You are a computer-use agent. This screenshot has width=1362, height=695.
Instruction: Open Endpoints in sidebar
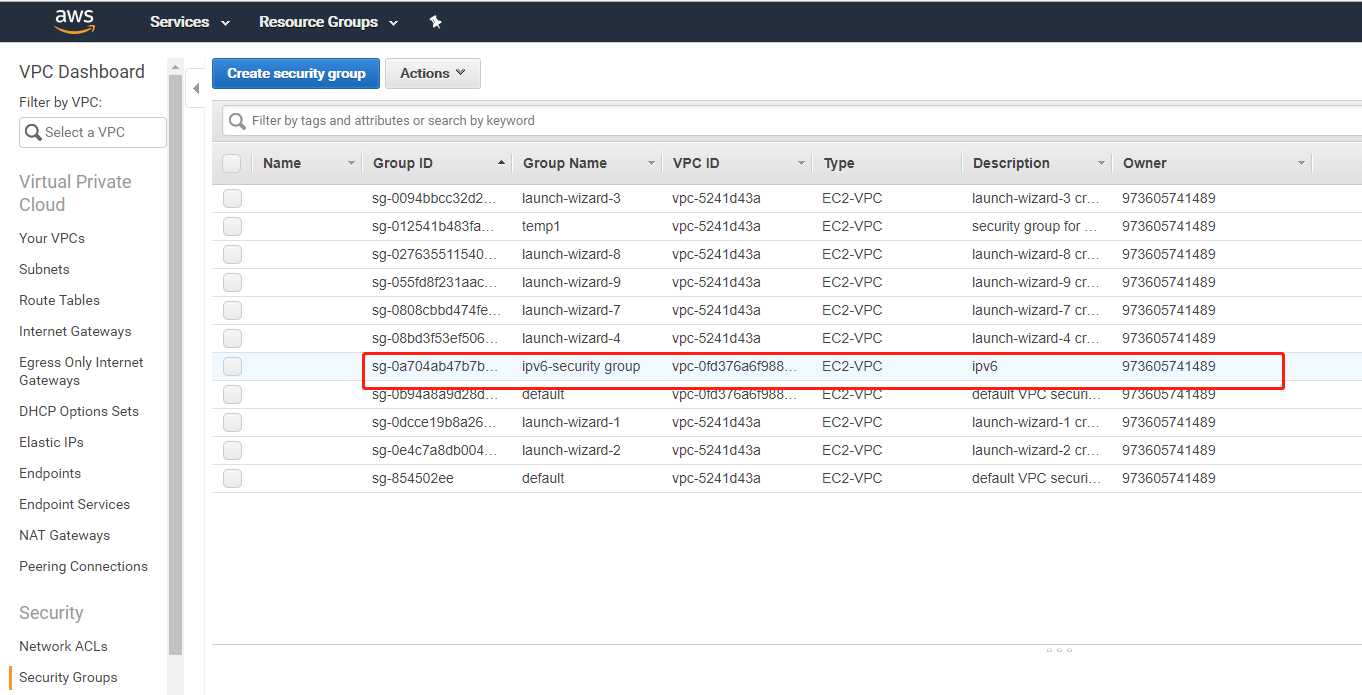tap(50, 473)
